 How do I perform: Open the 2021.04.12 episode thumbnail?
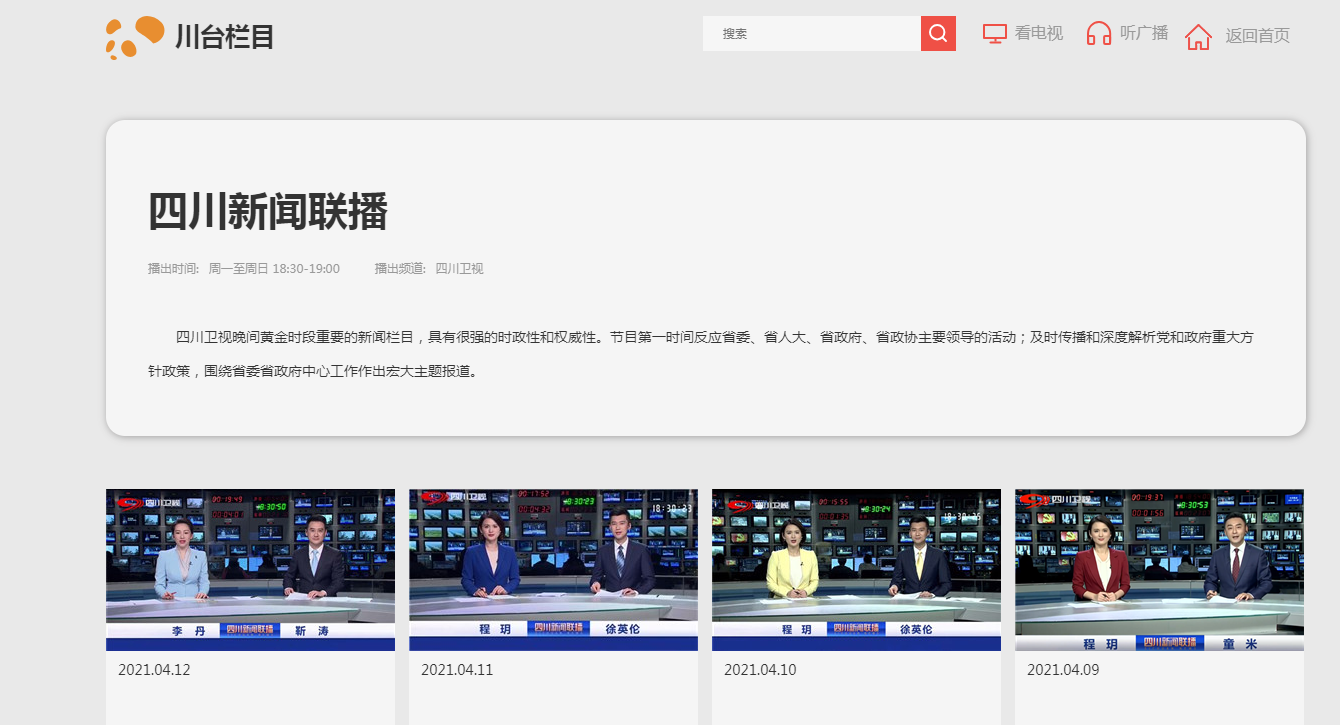(250, 570)
